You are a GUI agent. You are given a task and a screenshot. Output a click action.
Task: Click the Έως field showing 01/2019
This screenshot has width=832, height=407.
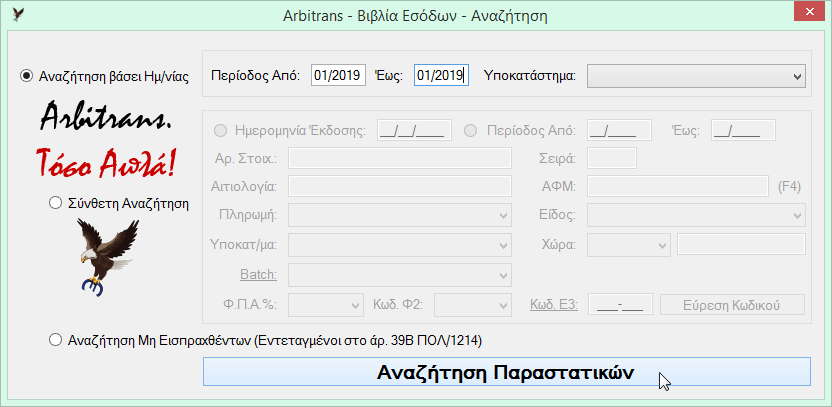[441, 76]
